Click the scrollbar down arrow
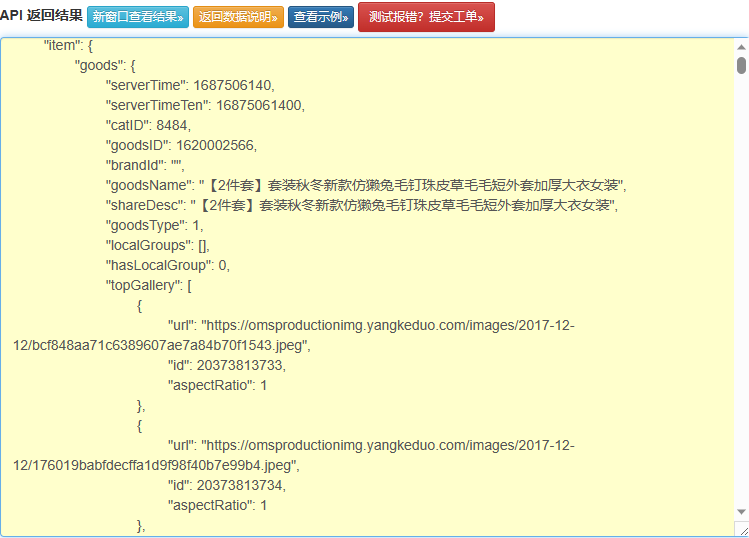 (x=741, y=512)
